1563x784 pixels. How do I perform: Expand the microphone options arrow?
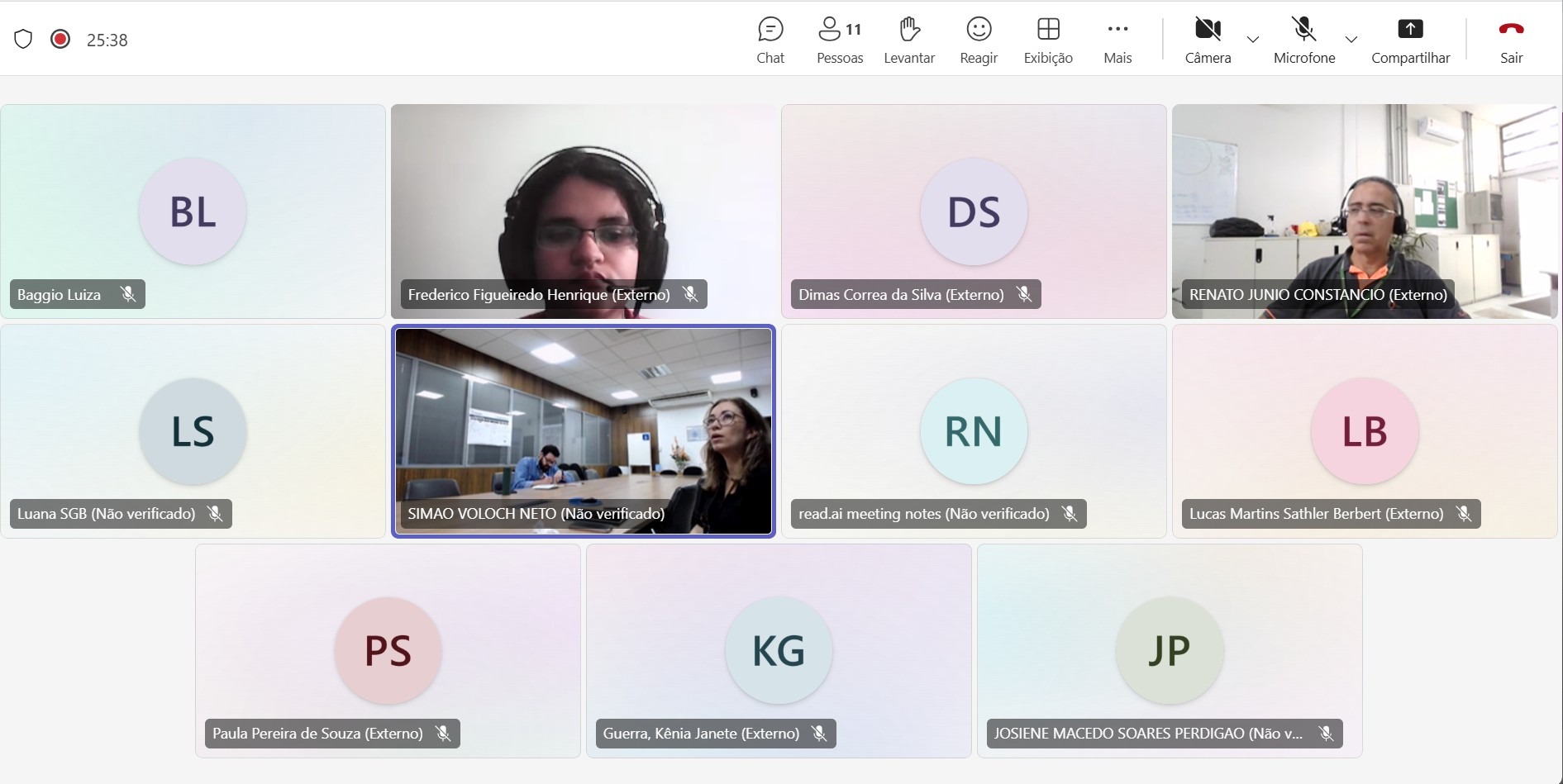coord(1351,40)
